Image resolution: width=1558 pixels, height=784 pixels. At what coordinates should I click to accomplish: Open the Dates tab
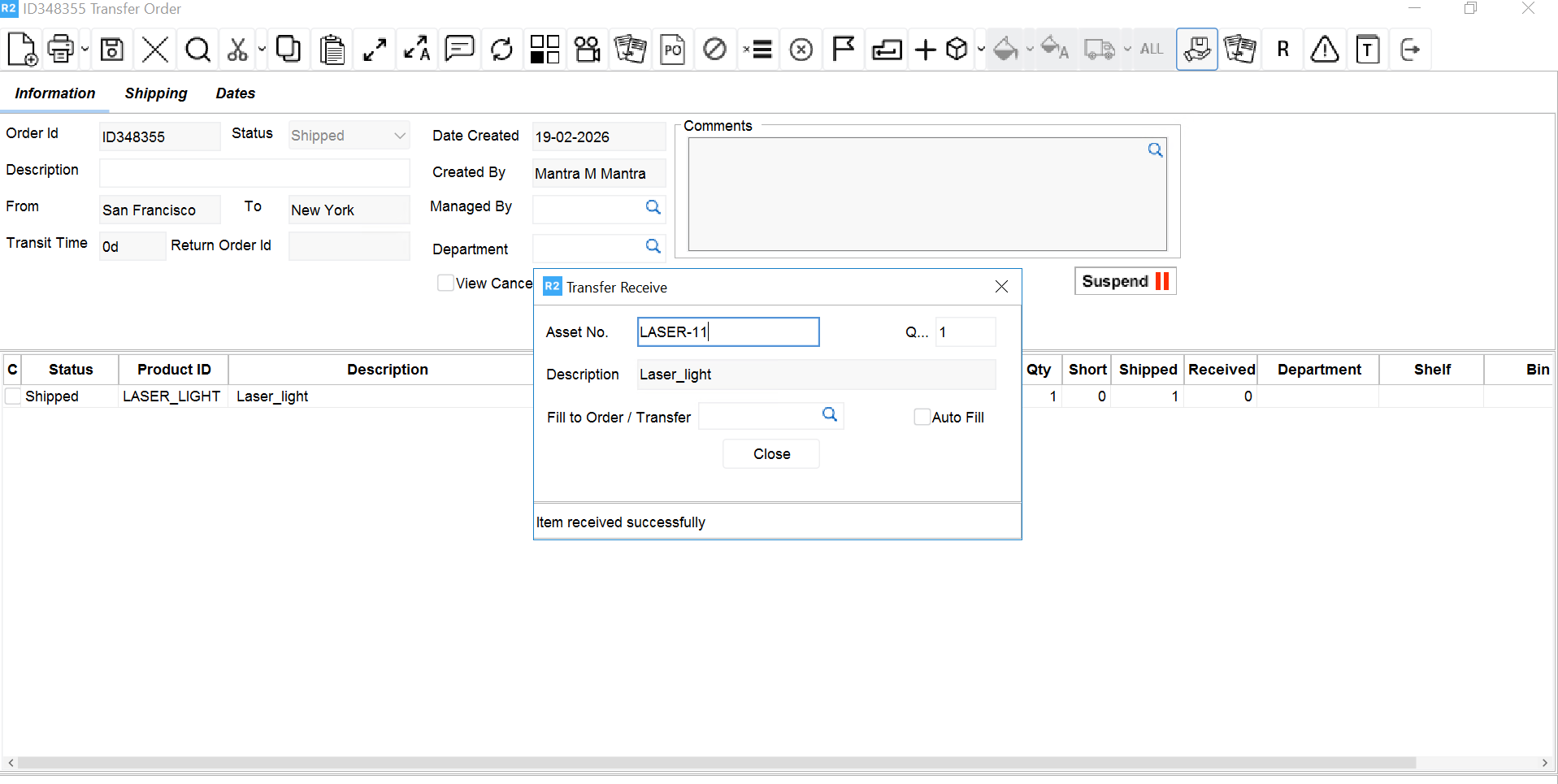(x=236, y=93)
